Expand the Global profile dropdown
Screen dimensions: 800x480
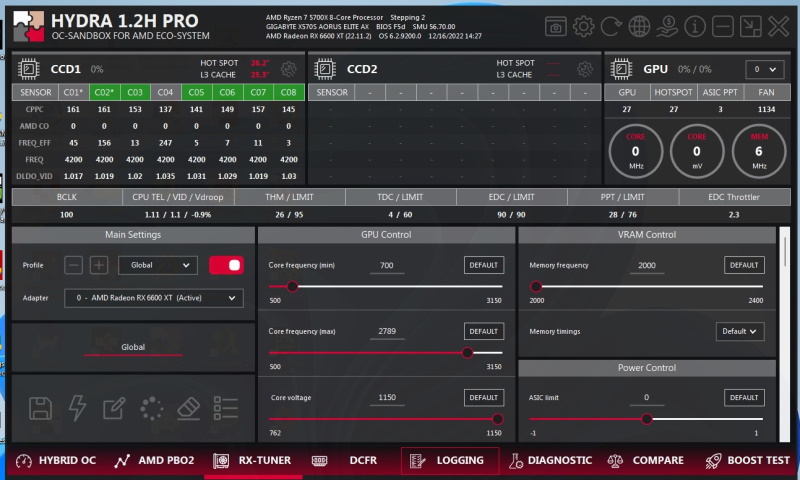(158, 265)
